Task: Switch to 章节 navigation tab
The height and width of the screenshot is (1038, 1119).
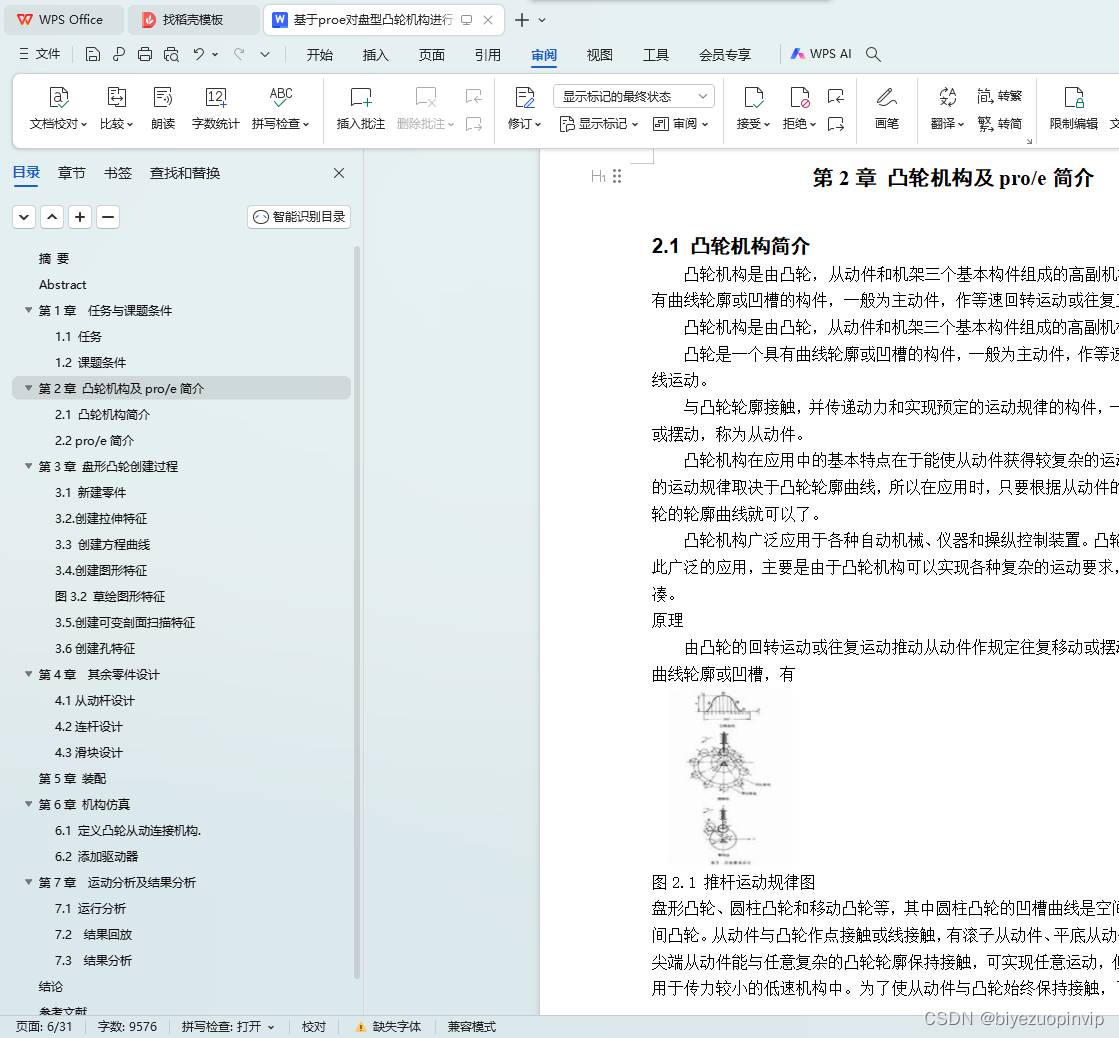Action: coord(71,173)
